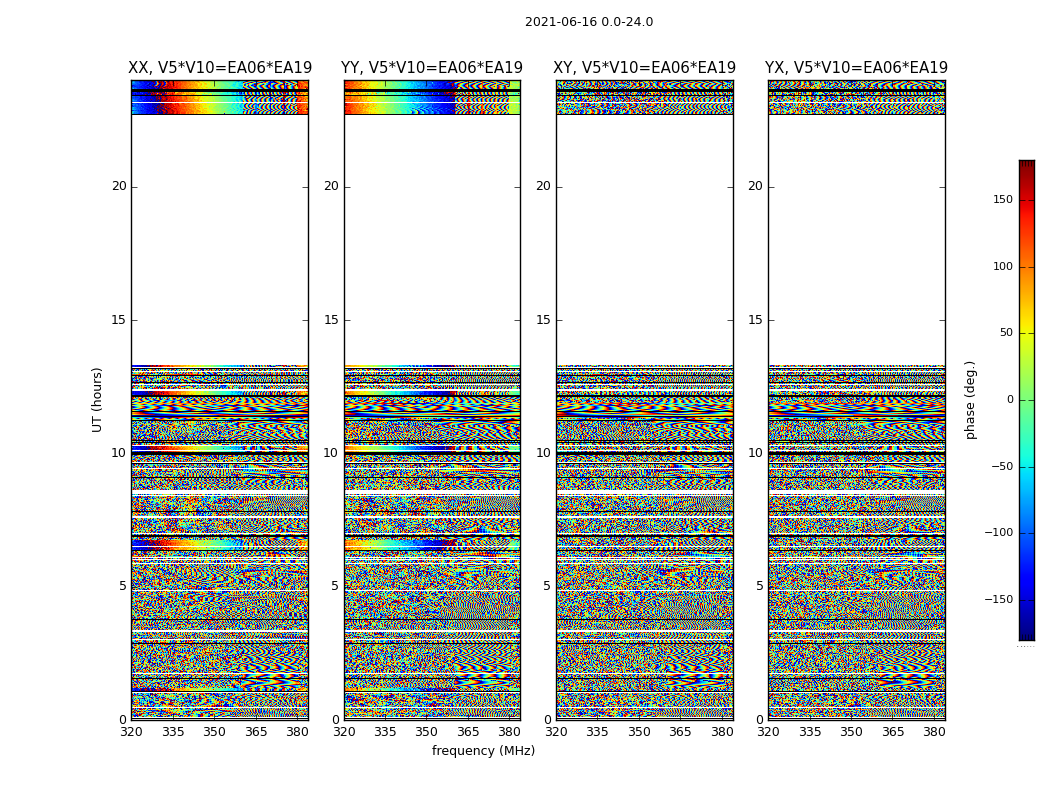Click the 20 hour tick of XX panel

coord(119,186)
